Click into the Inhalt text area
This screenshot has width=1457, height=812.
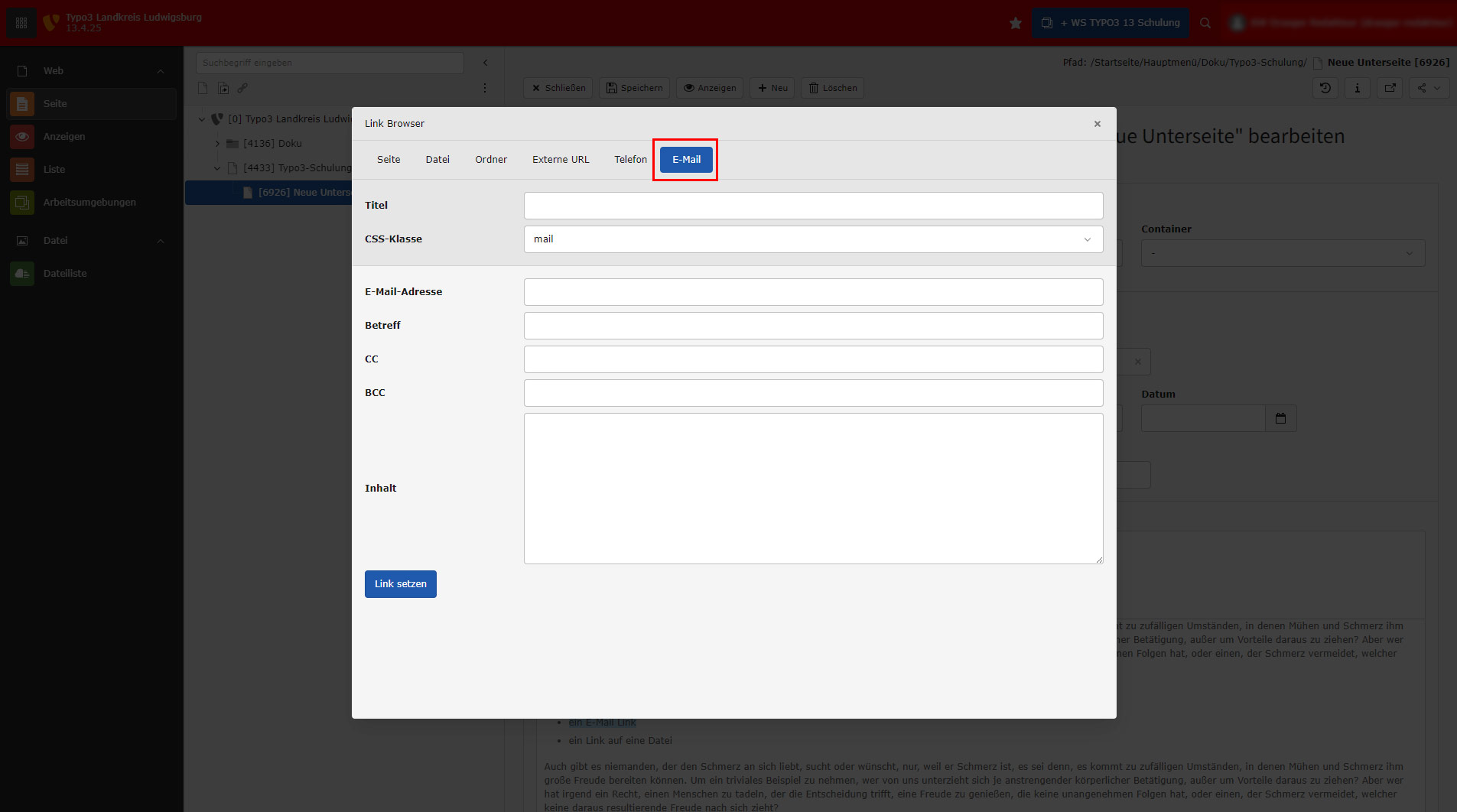[813, 489]
